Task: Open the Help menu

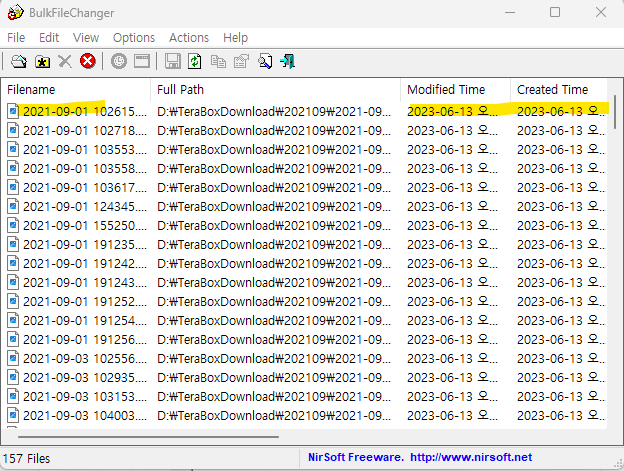Action: coord(236,37)
